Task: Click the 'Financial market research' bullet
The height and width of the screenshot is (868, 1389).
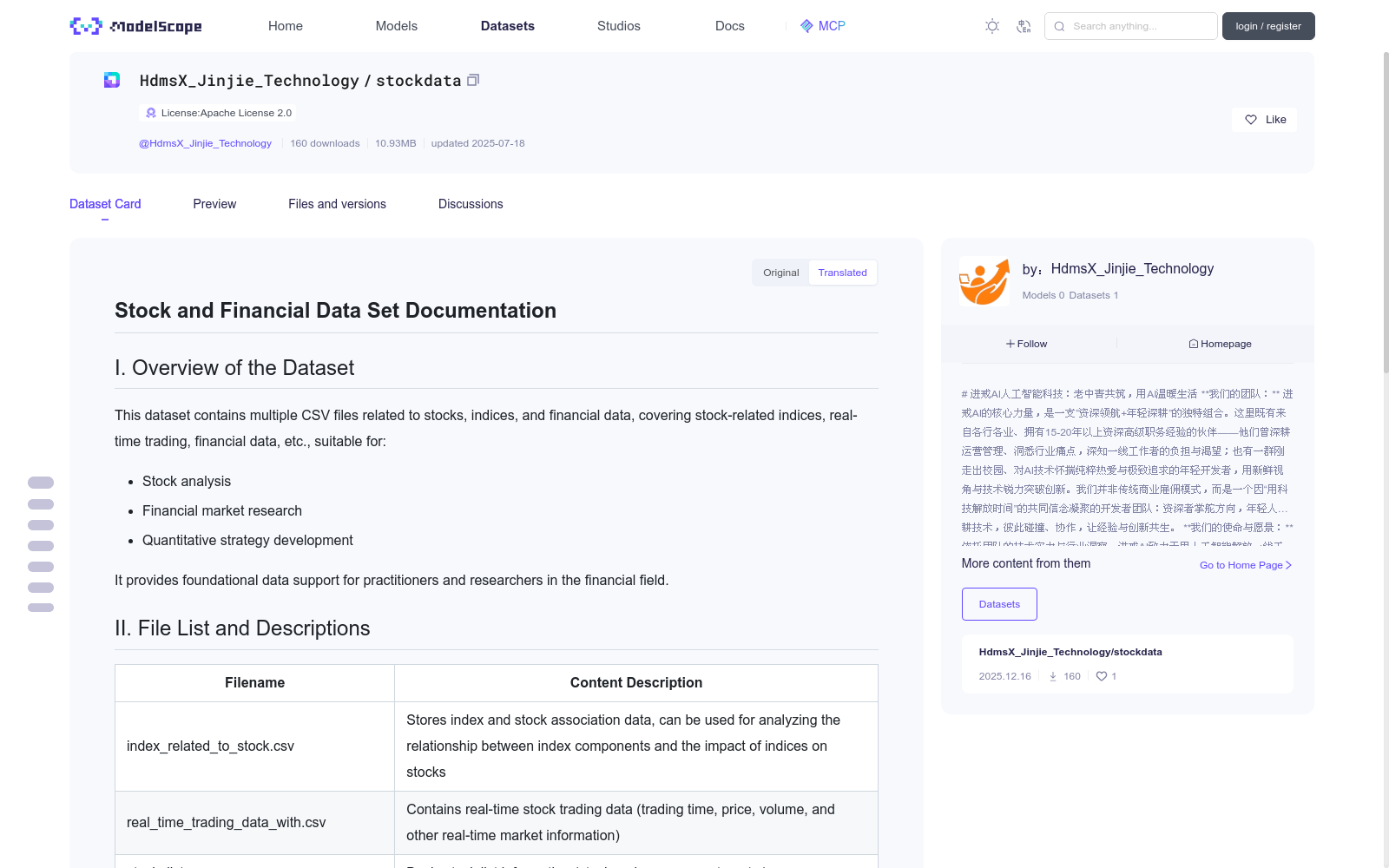Action: pos(222,511)
